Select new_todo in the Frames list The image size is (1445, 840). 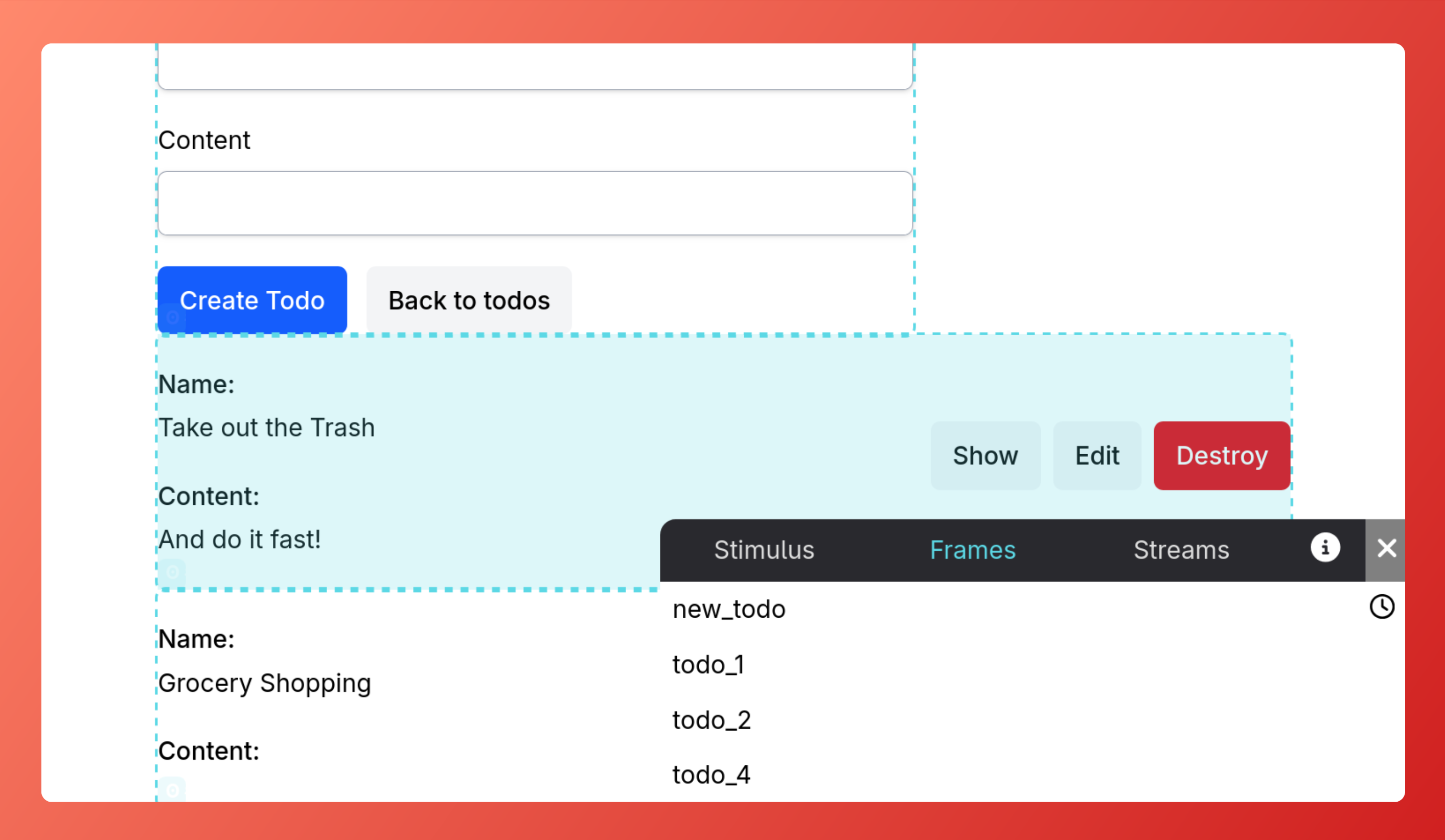[x=729, y=609]
